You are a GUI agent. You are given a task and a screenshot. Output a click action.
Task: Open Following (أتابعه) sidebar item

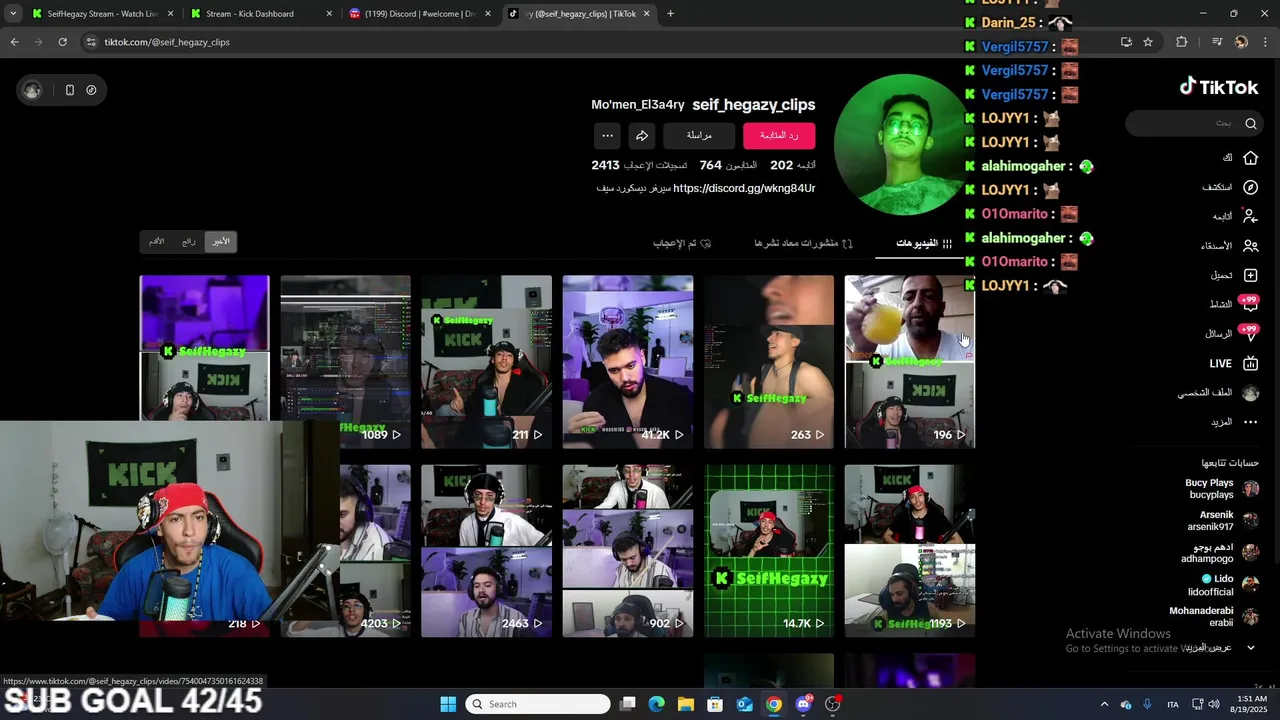coord(1235,216)
